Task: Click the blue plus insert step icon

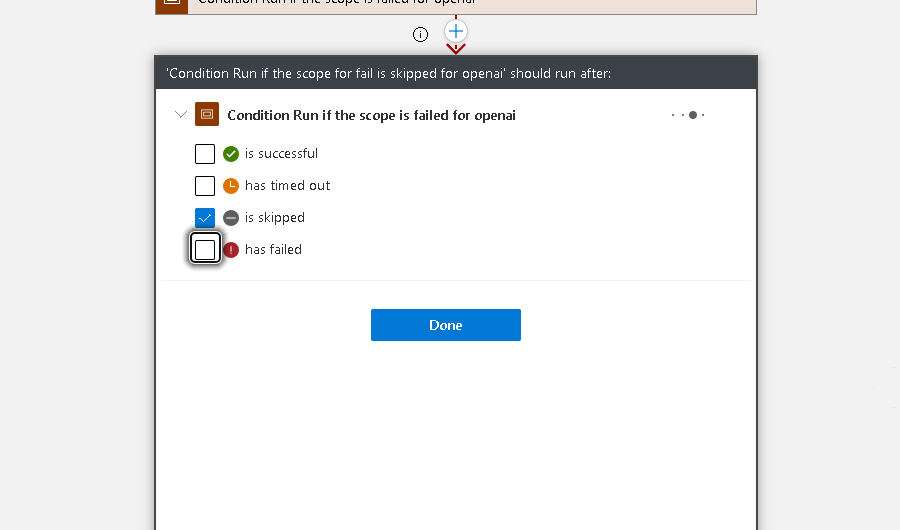Action: click(x=456, y=31)
